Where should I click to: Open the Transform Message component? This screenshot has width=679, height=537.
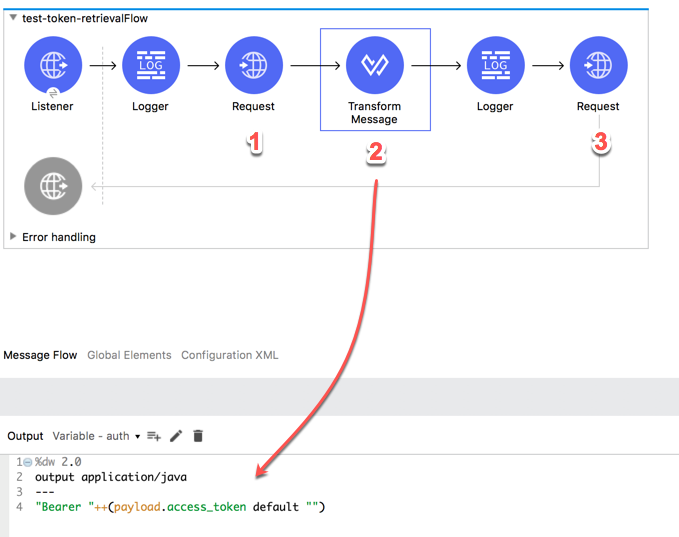[x=374, y=66]
